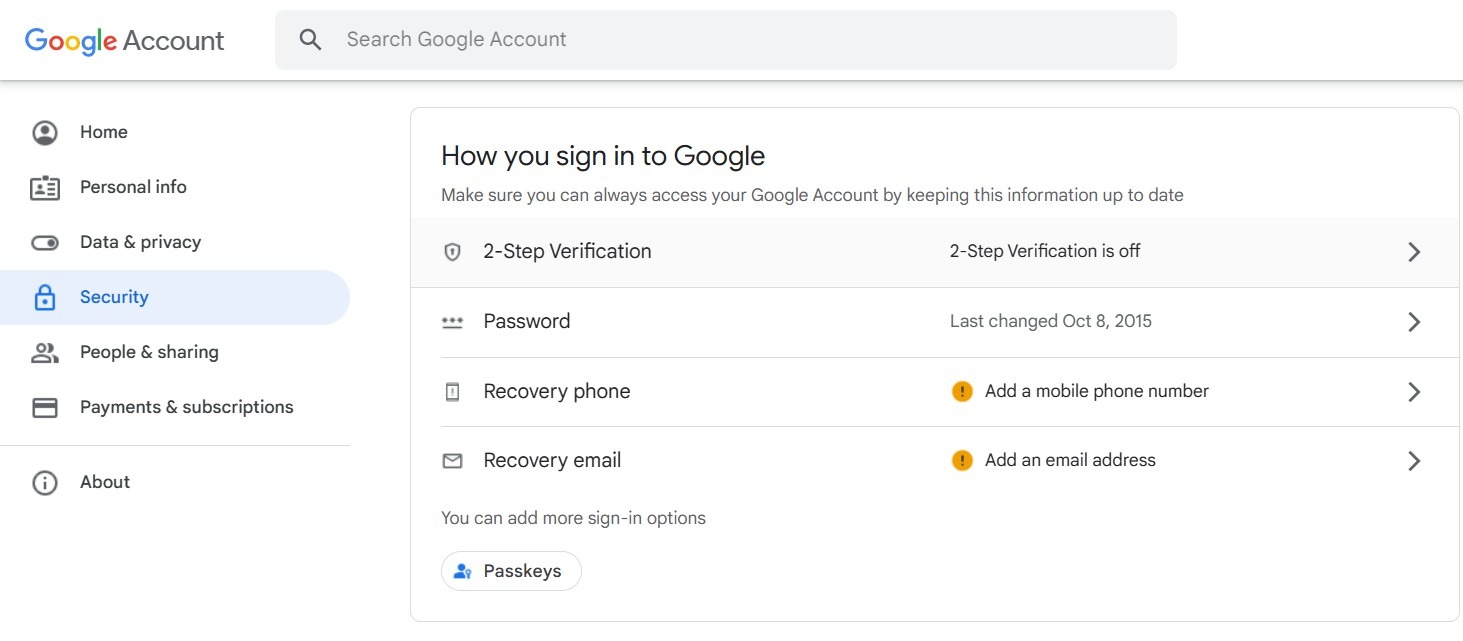Open Password settings via its chevron

(x=1414, y=322)
